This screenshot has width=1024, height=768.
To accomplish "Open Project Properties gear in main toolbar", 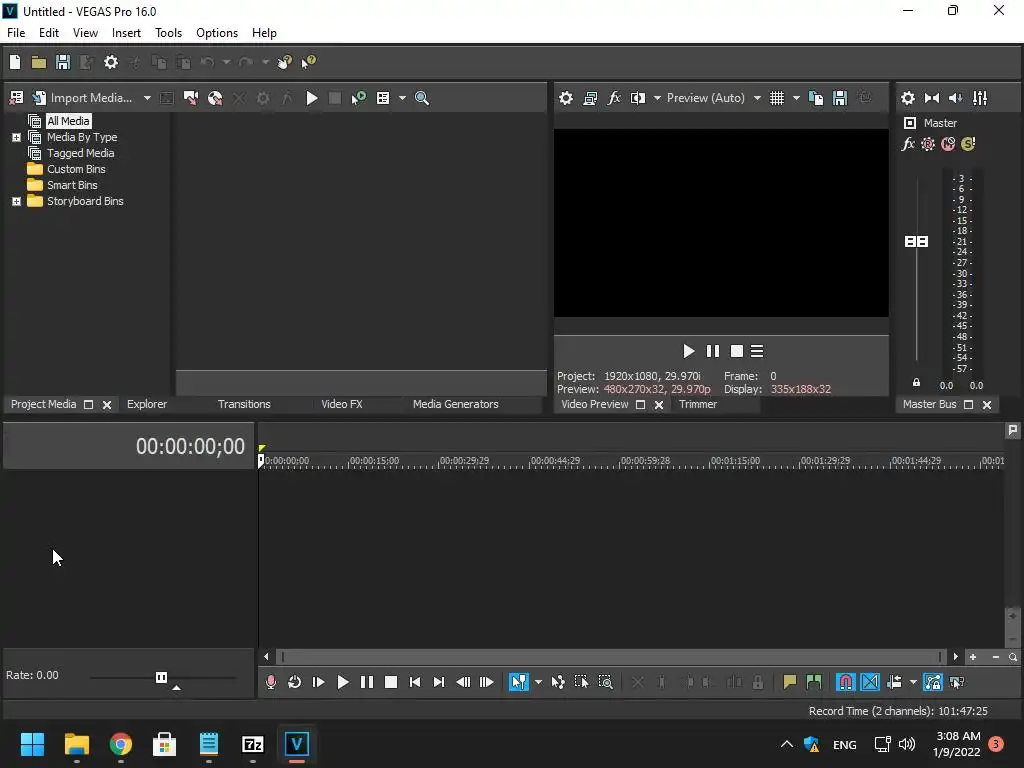I will coord(111,62).
